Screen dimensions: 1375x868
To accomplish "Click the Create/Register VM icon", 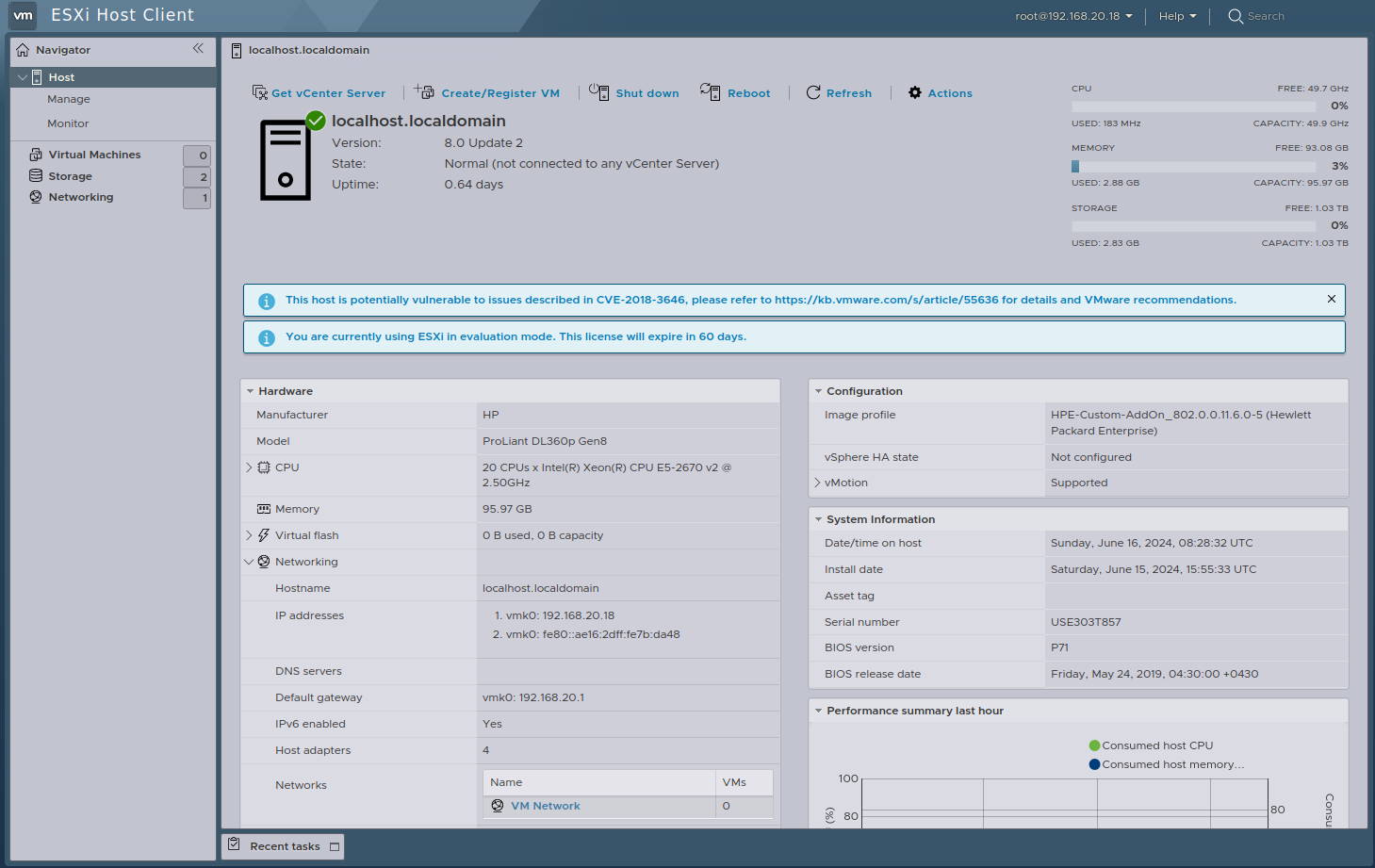I will (x=422, y=91).
